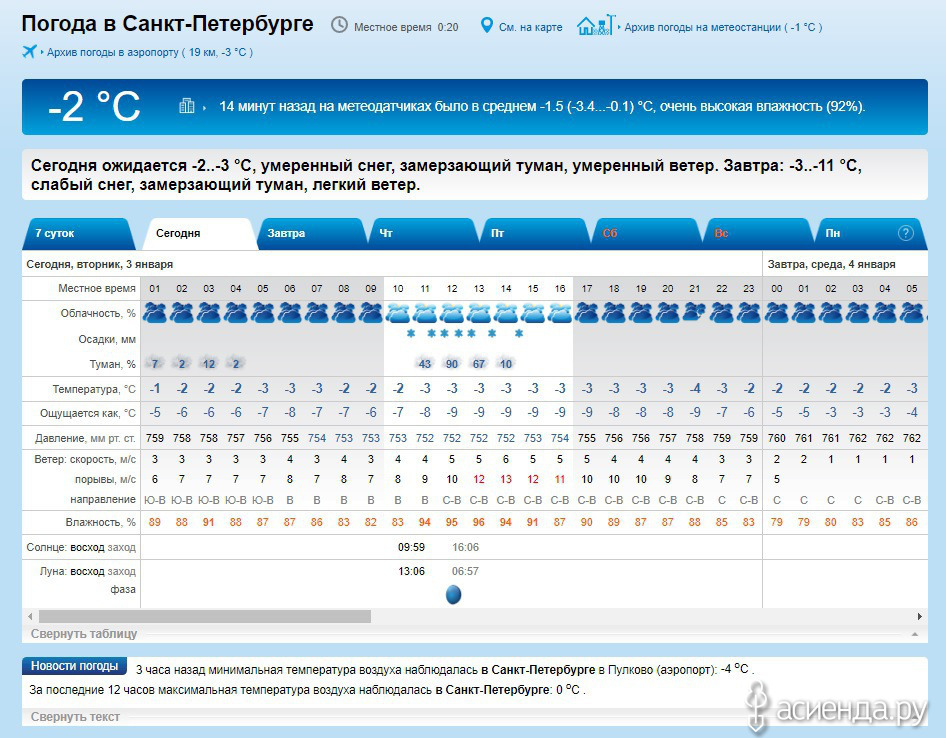
Task: Click the local time clock icon
Action: (x=340, y=25)
